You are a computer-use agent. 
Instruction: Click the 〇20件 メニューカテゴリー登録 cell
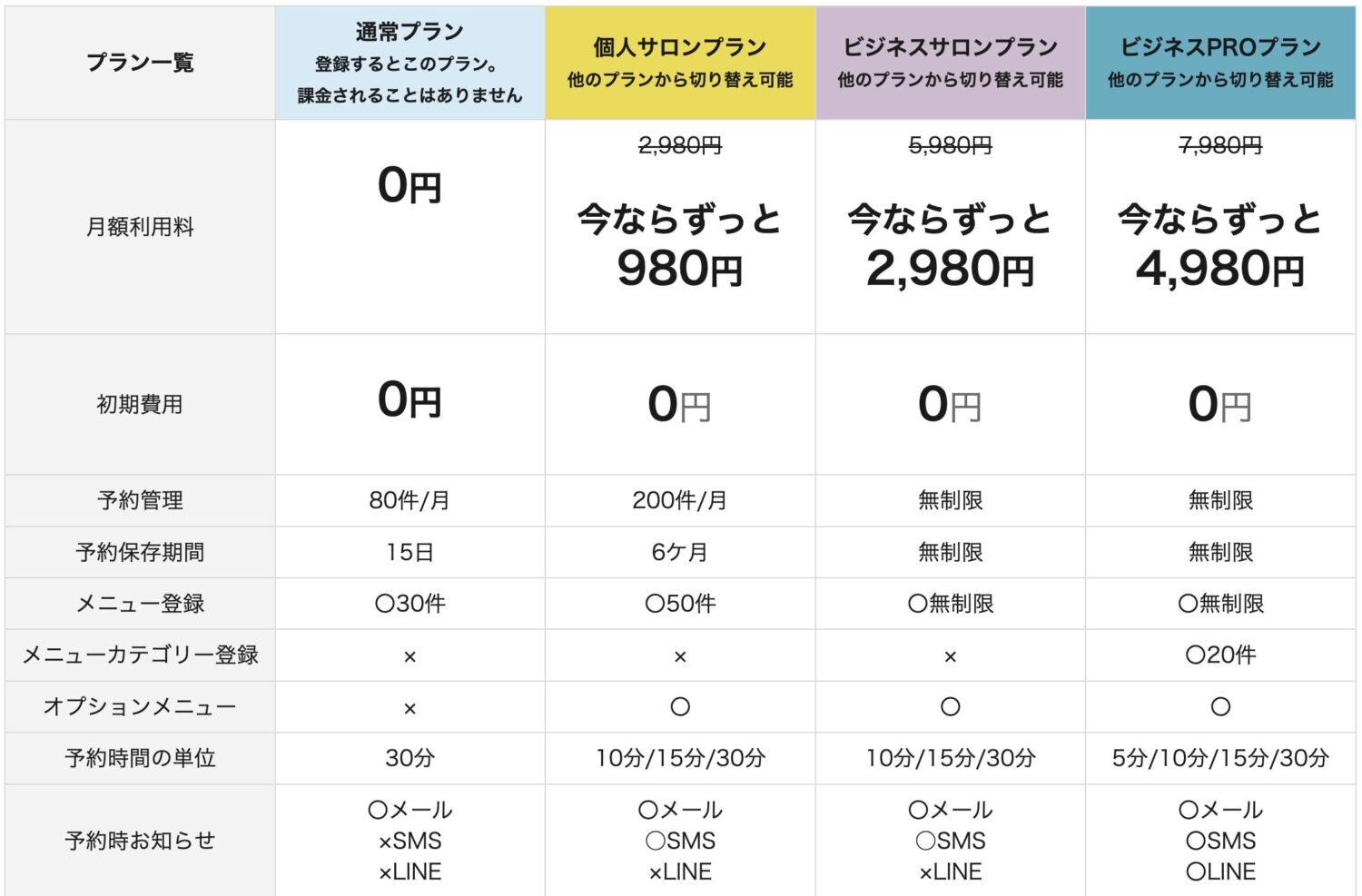click(1220, 655)
